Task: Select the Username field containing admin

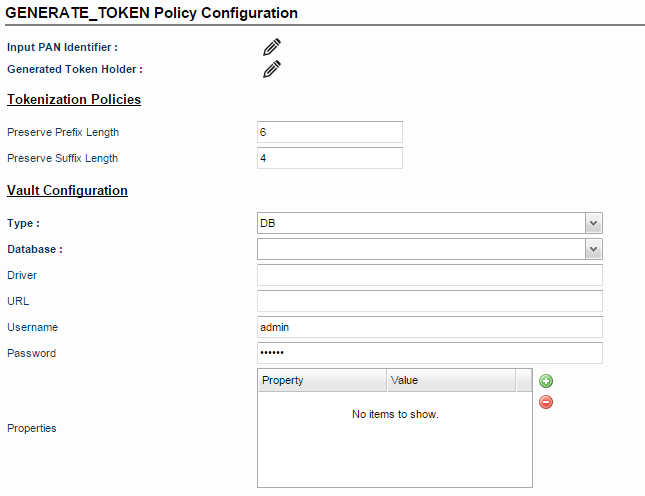Action: coord(430,327)
